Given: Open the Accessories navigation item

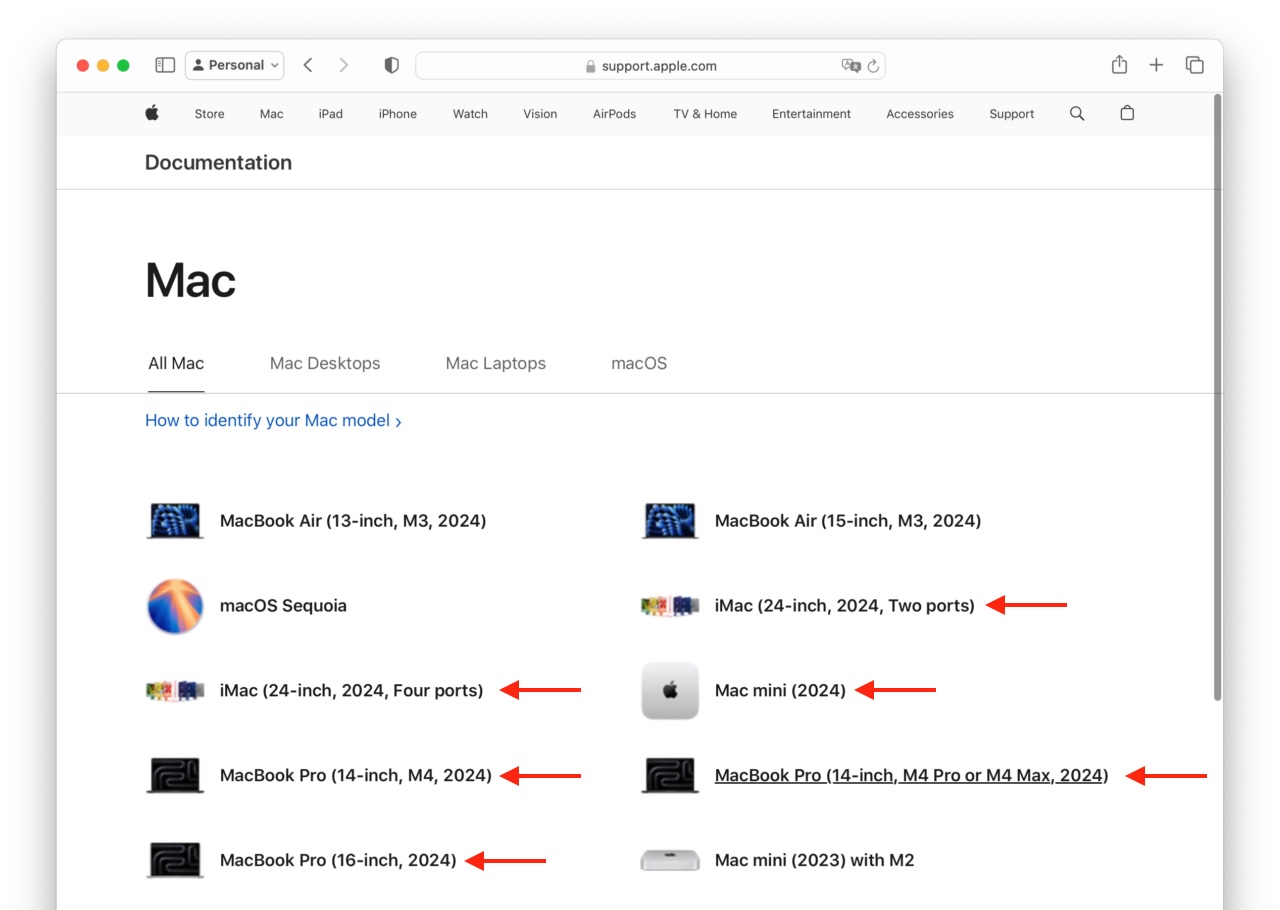Looking at the screenshot, I should (920, 114).
